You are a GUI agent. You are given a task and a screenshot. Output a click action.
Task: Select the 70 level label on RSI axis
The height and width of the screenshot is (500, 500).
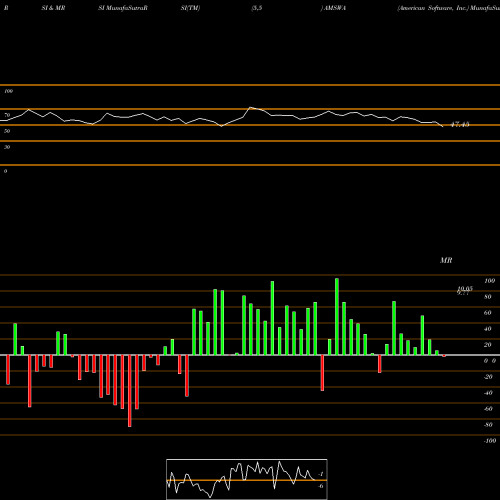[7, 115]
